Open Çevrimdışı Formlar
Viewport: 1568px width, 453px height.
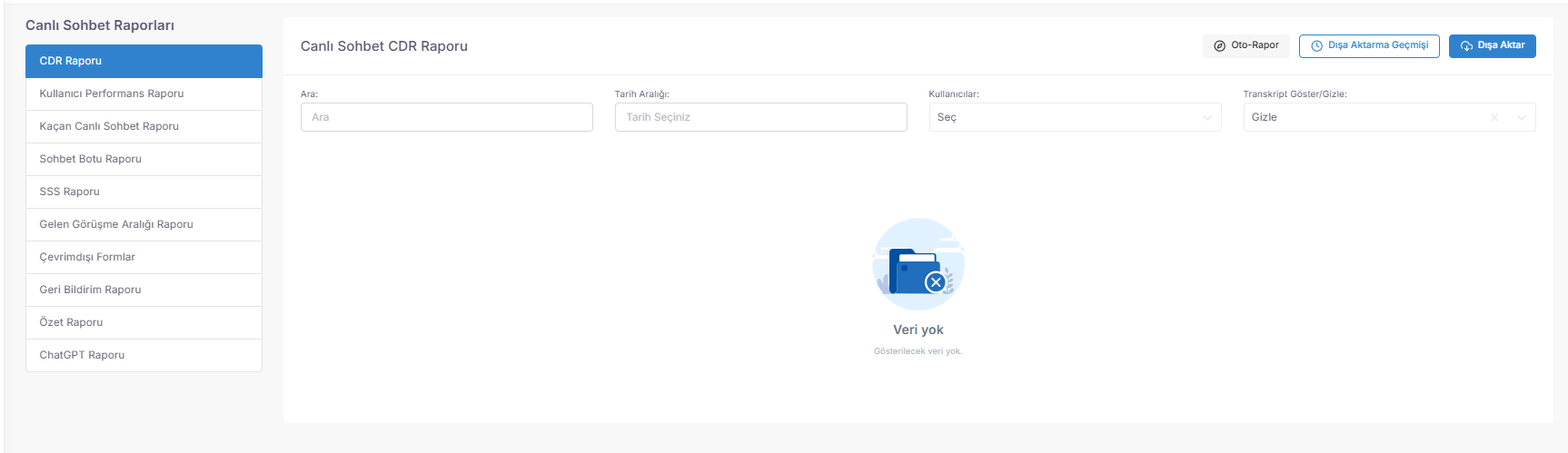(144, 257)
